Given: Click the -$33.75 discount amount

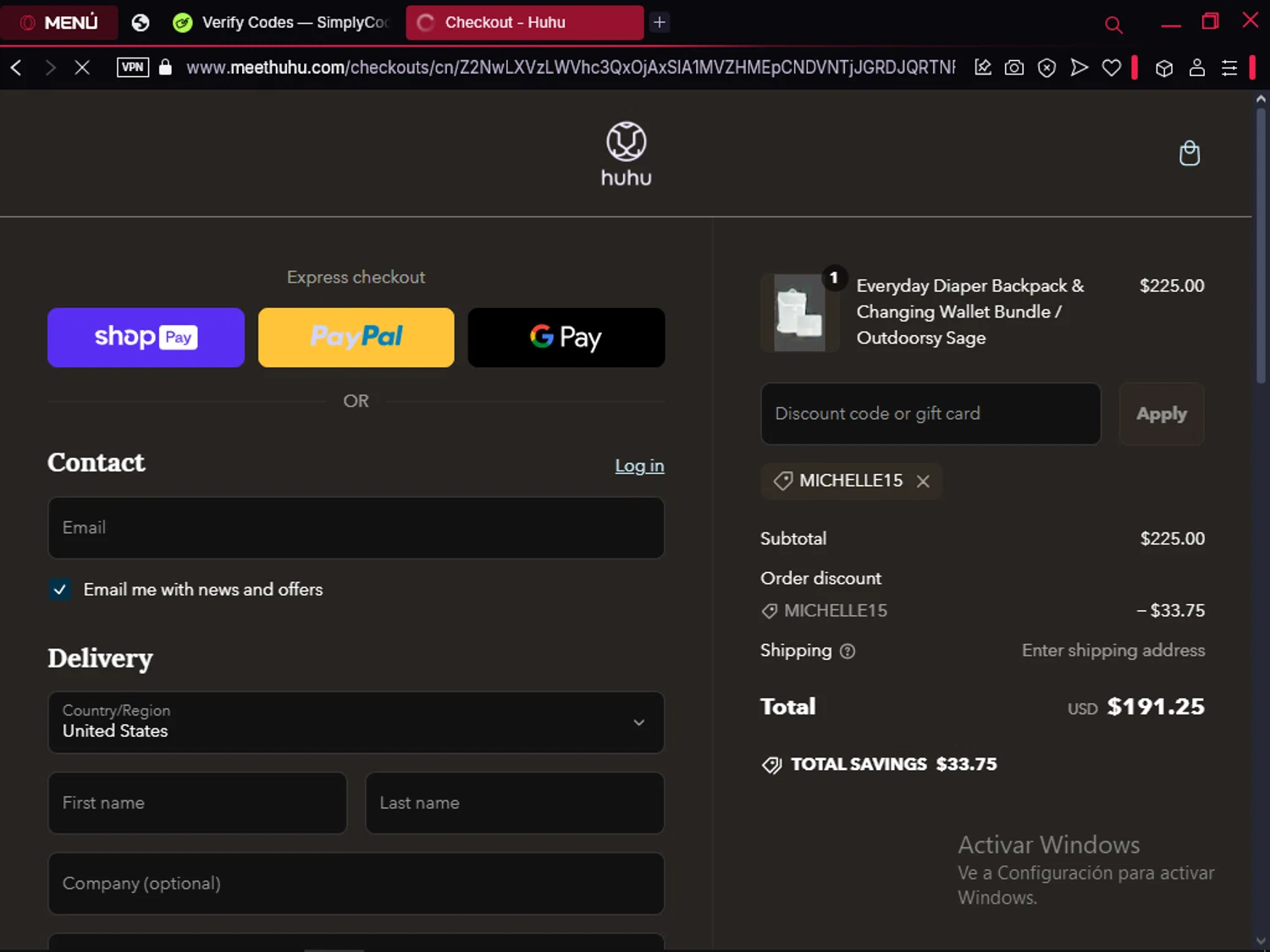Looking at the screenshot, I should click(x=1171, y=611).
